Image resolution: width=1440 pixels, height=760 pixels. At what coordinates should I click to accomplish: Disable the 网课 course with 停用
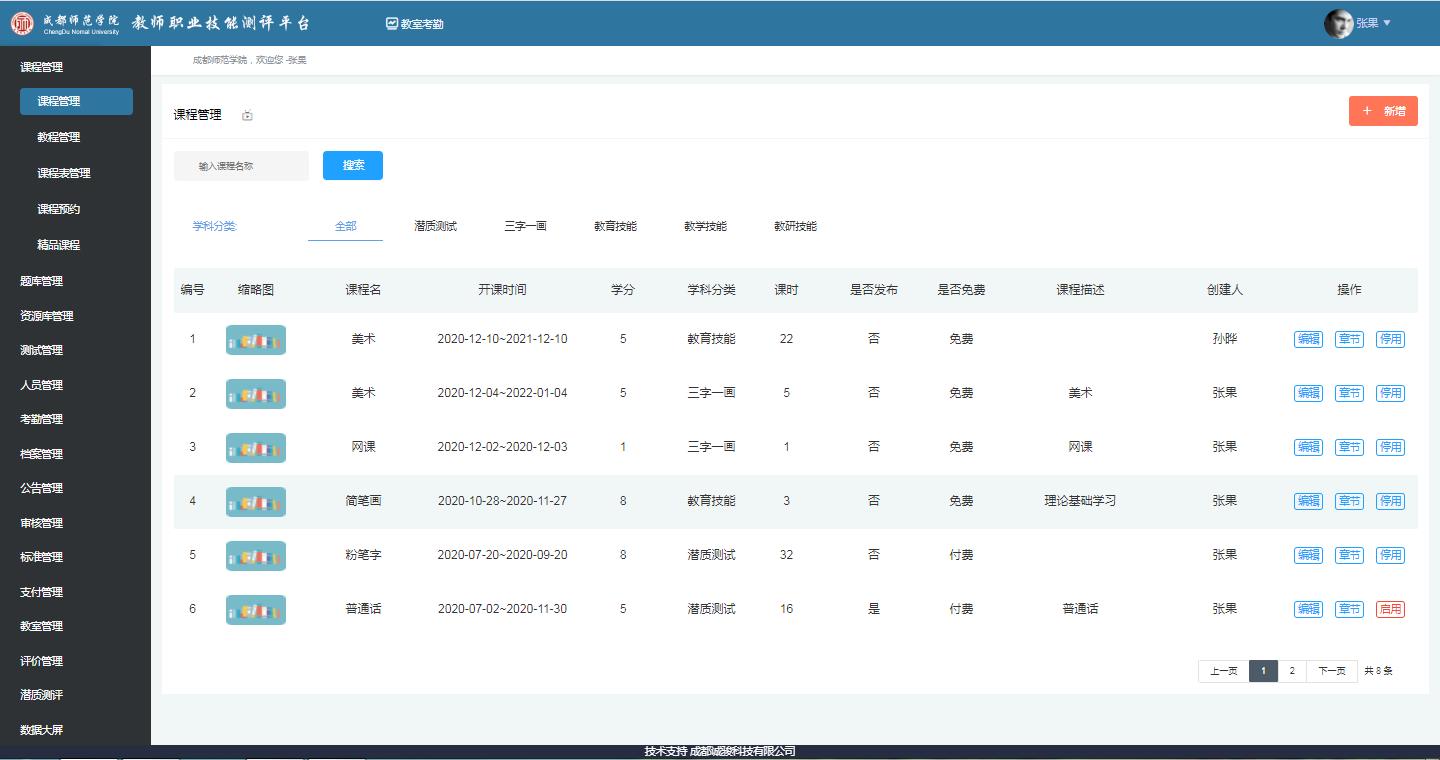[1390, 447]
